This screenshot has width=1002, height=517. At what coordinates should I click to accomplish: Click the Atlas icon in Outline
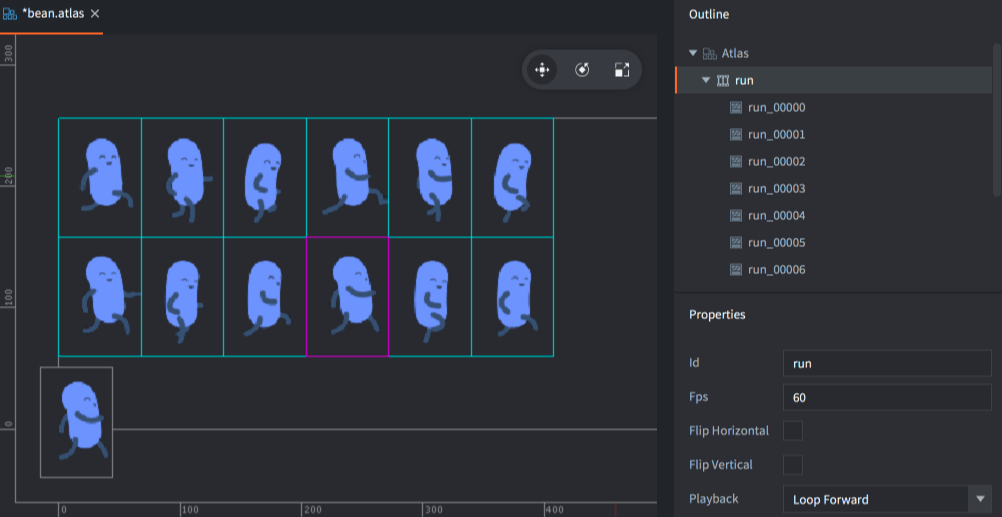pos(709,53)
